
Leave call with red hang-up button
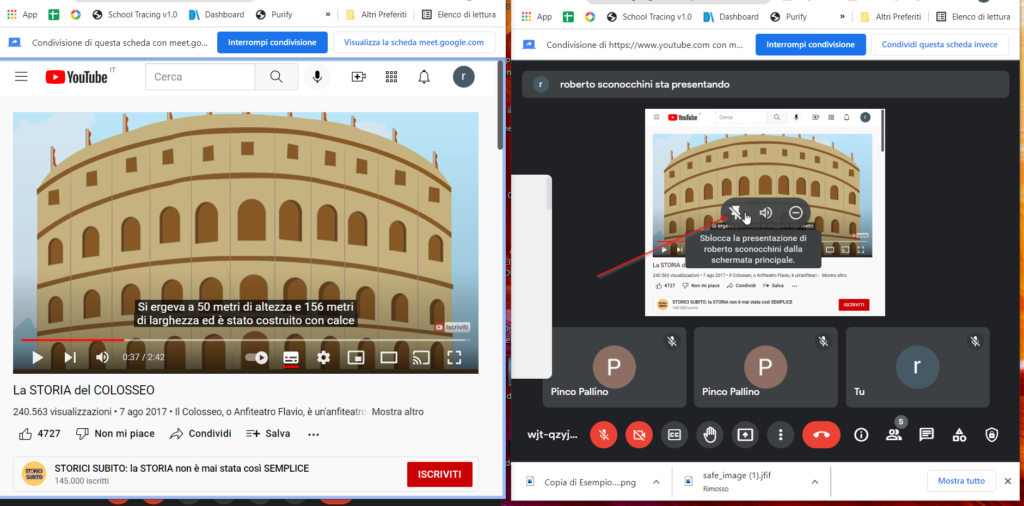coord(822,435)
